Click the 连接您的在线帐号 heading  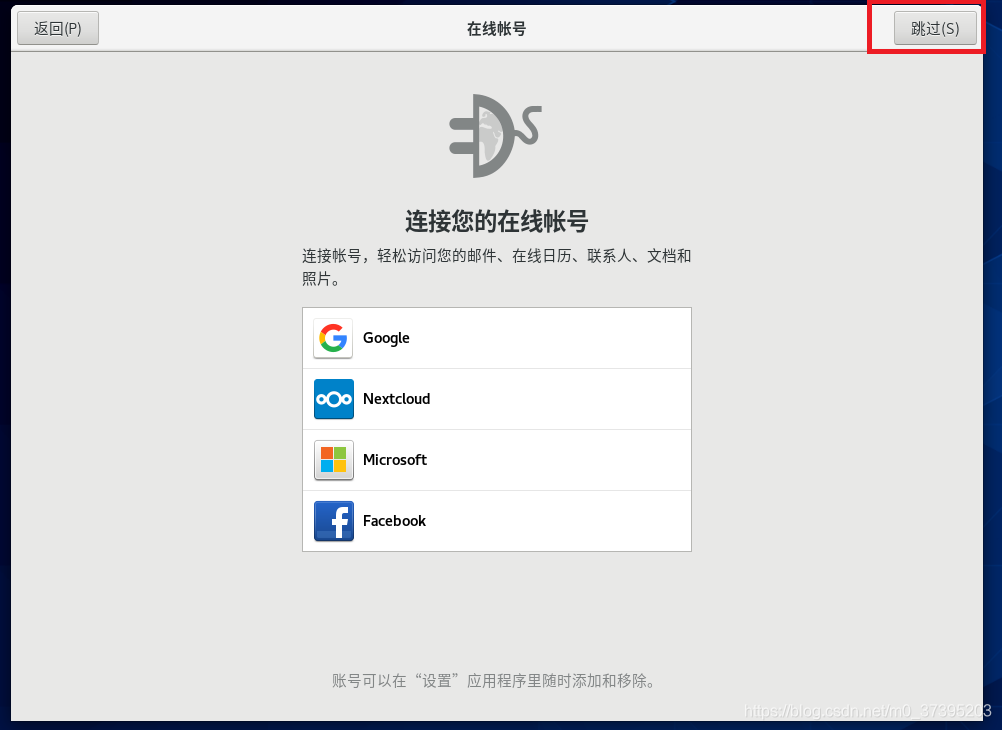[497, 221]
